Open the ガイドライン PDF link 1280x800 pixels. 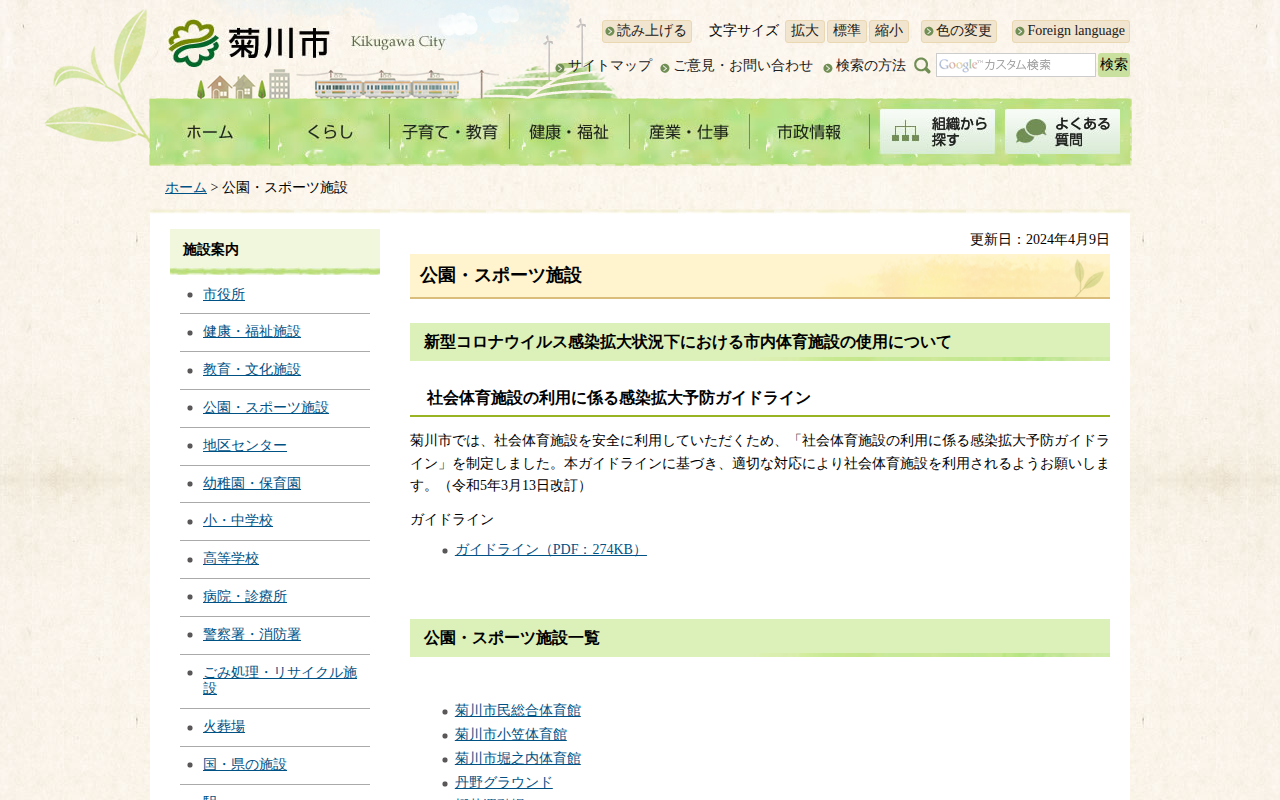[x=550, y=549]
